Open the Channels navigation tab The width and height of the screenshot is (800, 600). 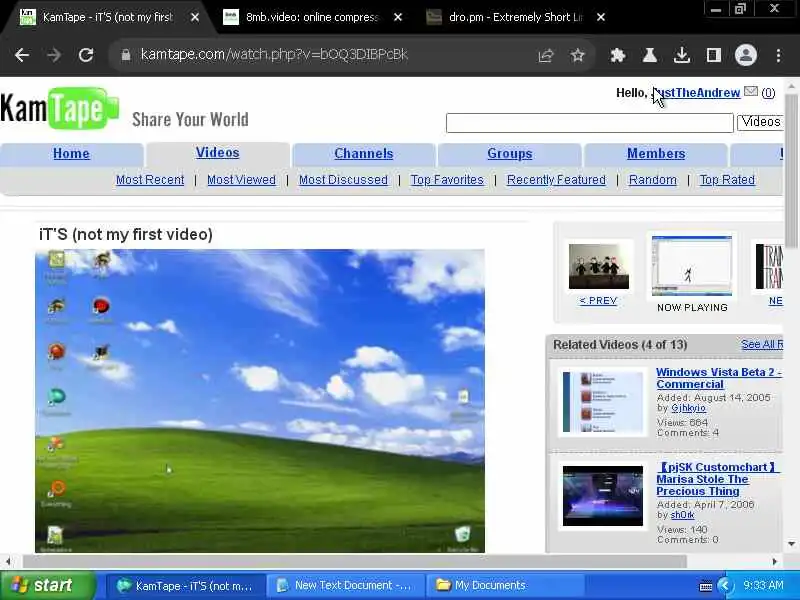364,154
